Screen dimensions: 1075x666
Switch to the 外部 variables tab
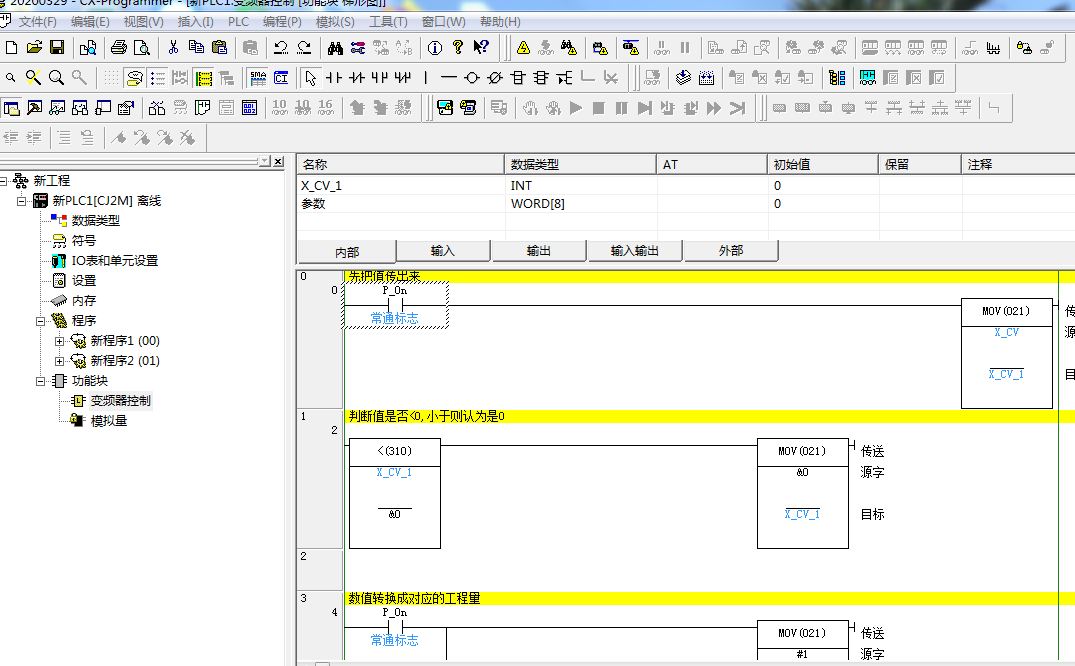click(730, 251)
